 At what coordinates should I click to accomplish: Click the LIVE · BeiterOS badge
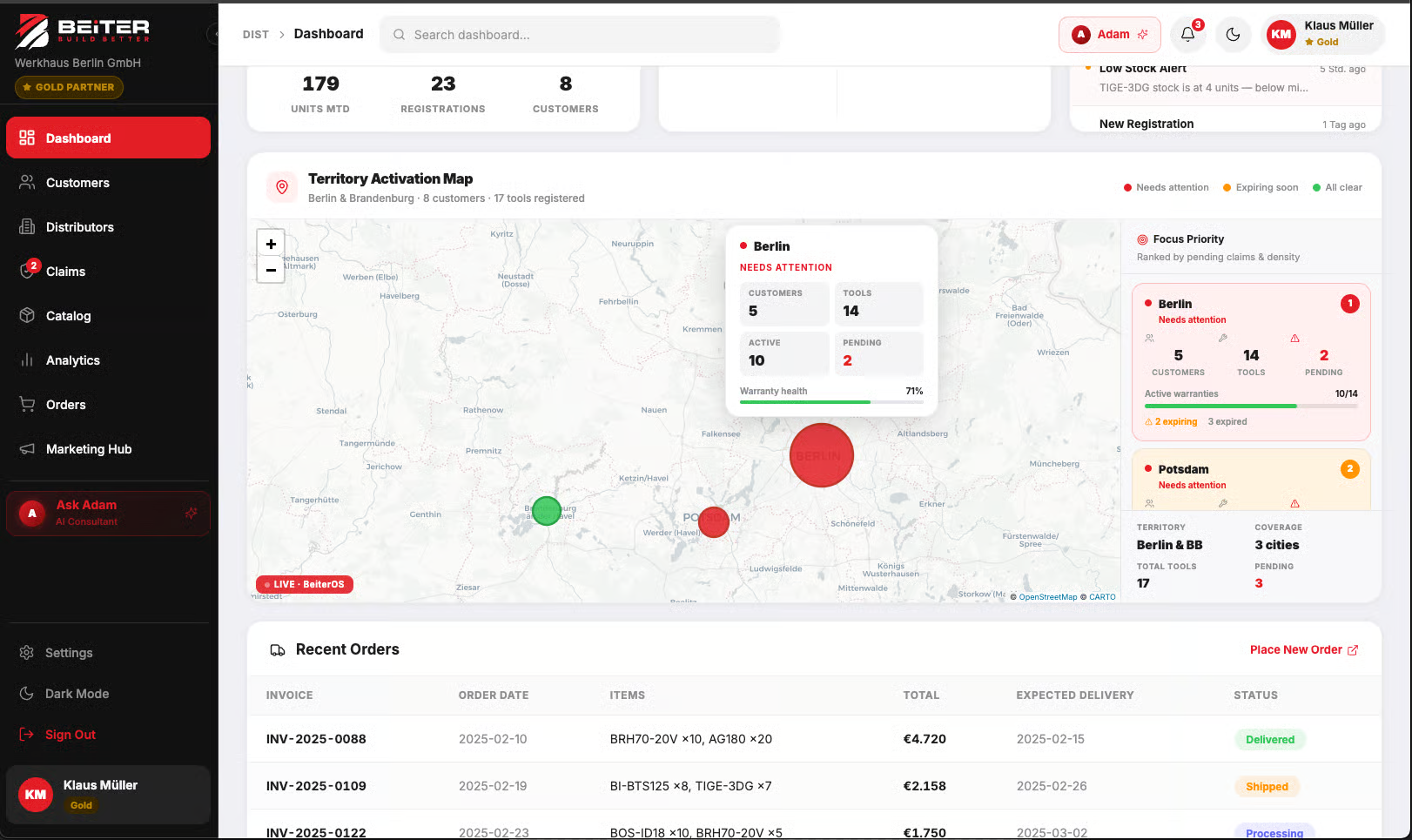305,584
